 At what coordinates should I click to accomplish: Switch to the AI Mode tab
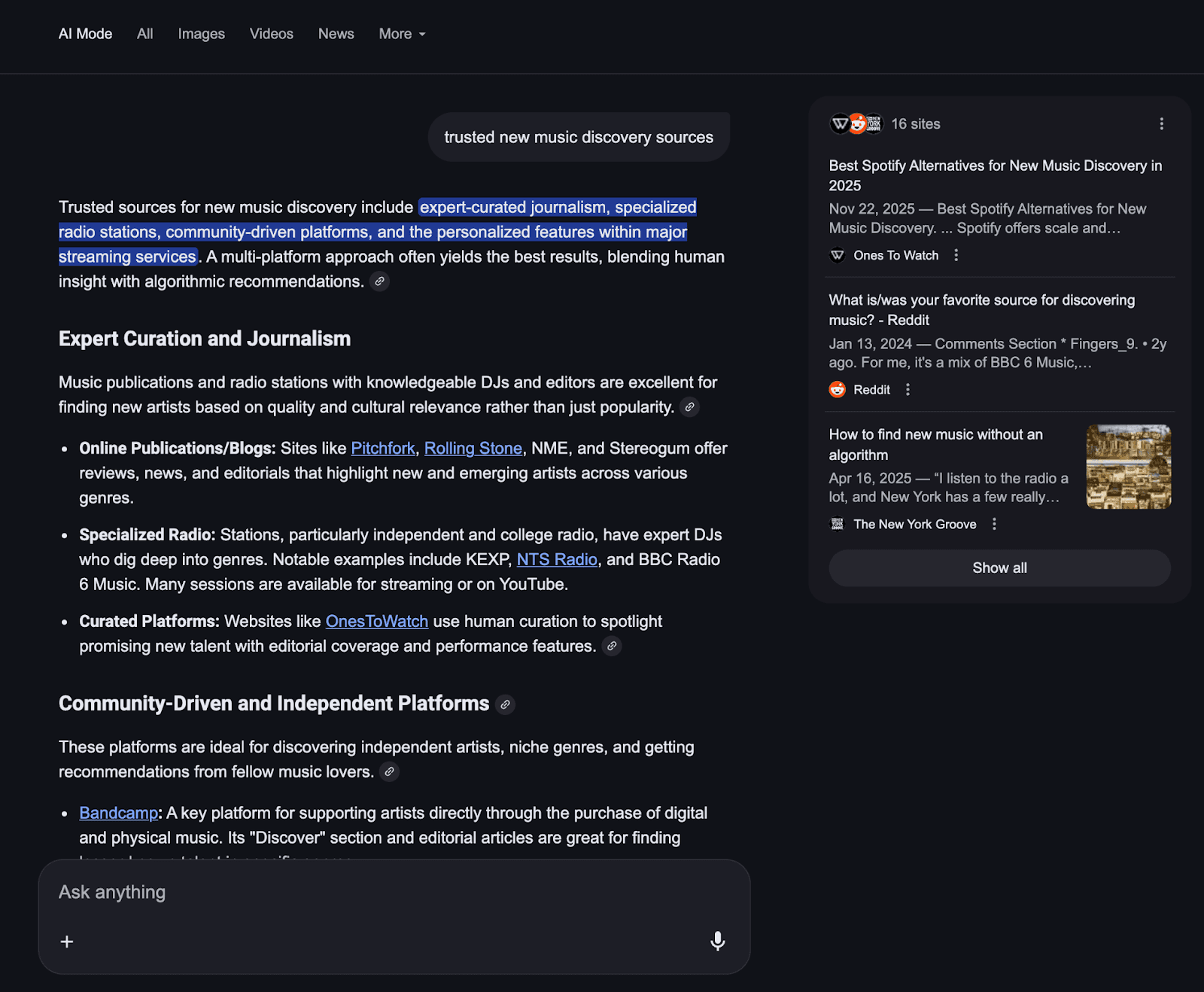pos(85,34)
